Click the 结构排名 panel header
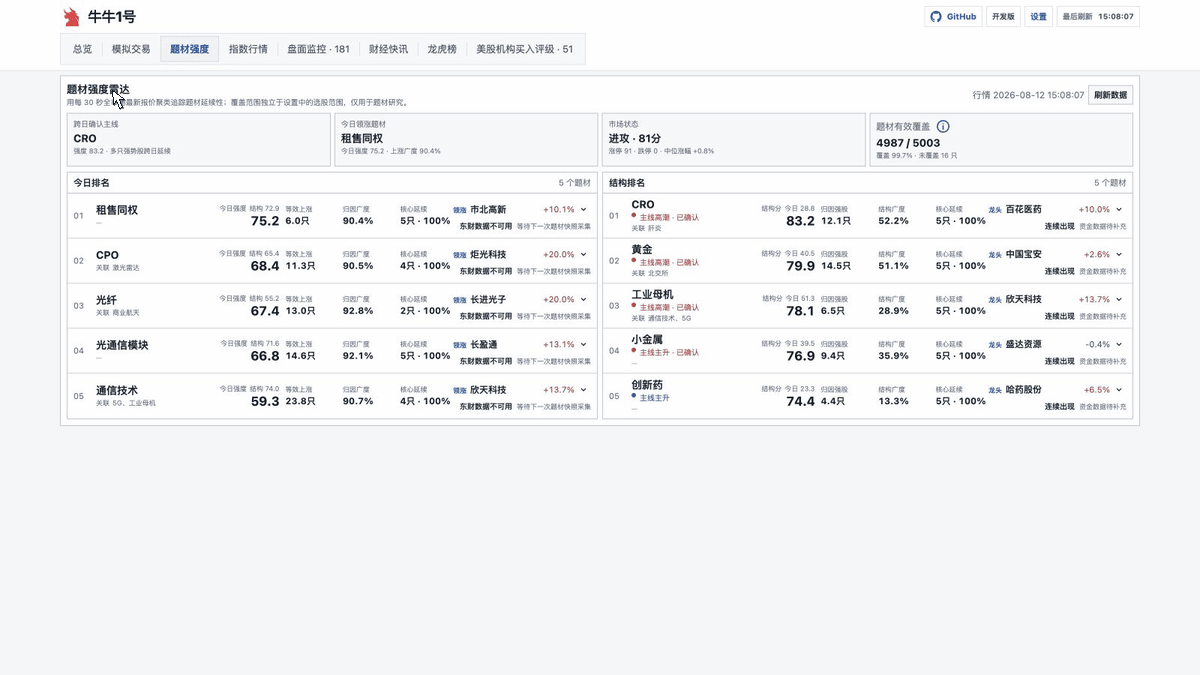 click(867, 183)
